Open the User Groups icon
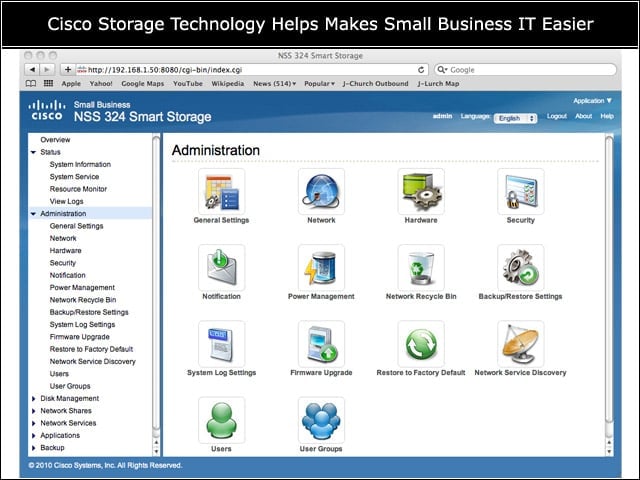Image resolution: width=640 pixels, height=480 pixels. coord(321,420)
